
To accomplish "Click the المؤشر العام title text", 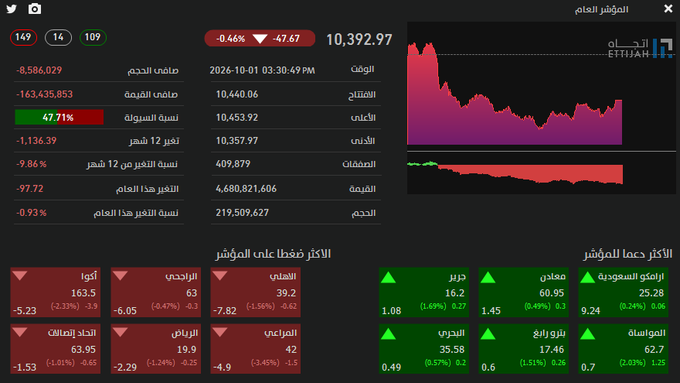I will (x=602, y=9).
